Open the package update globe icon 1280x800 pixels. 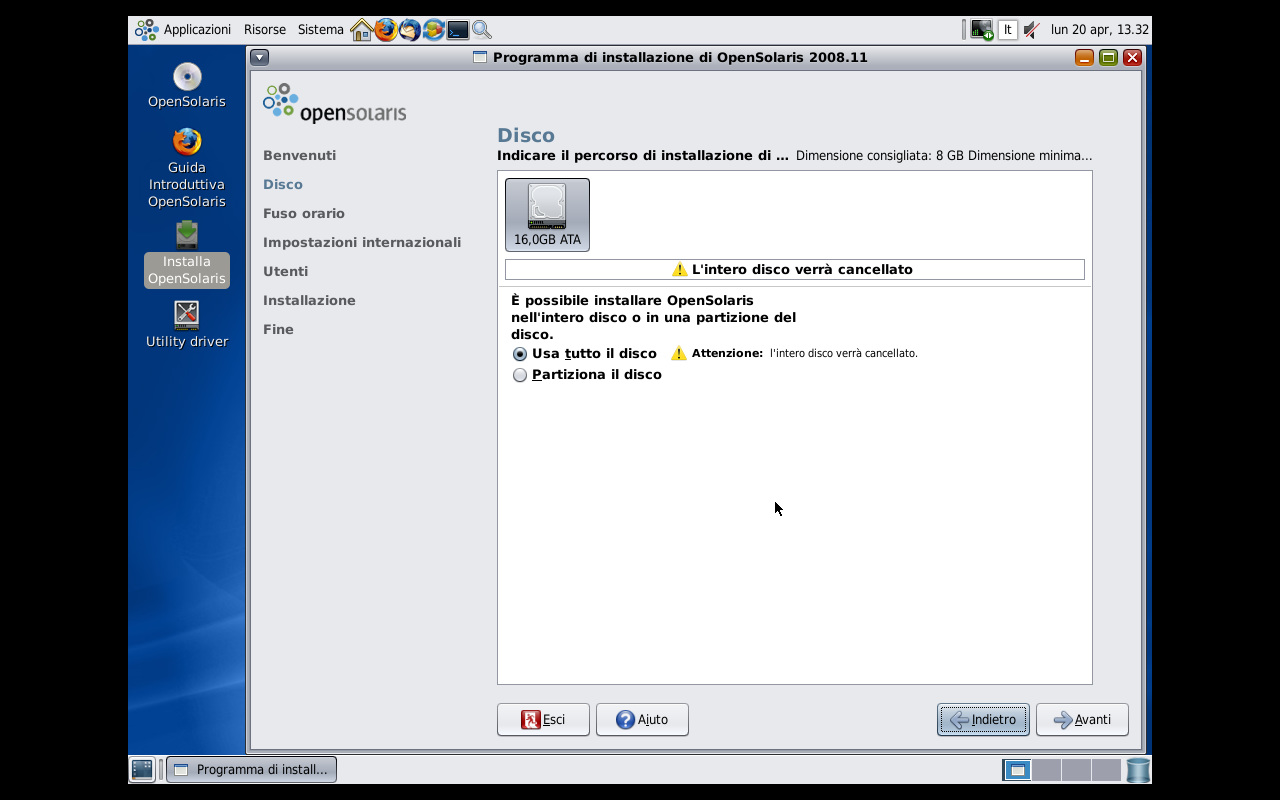434,30
